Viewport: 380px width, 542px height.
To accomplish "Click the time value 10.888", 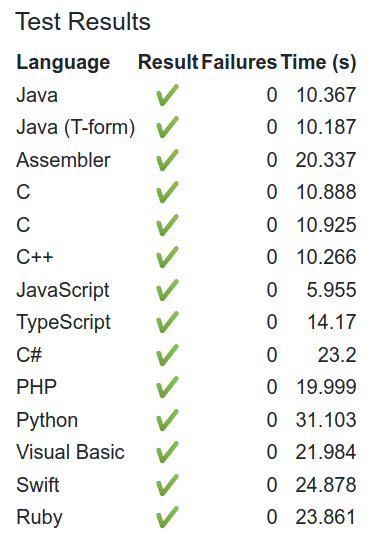I will (x=326, y=192).
